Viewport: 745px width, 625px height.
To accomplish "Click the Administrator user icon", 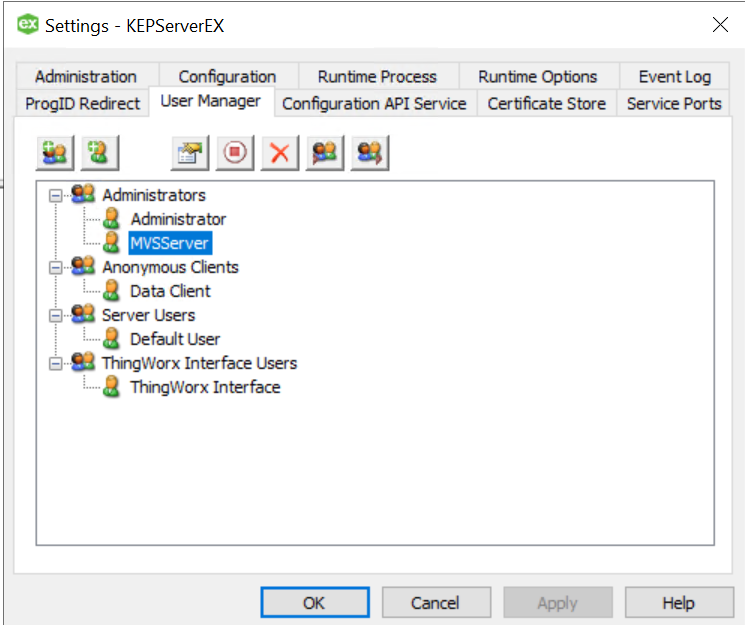I will point(111,218).
